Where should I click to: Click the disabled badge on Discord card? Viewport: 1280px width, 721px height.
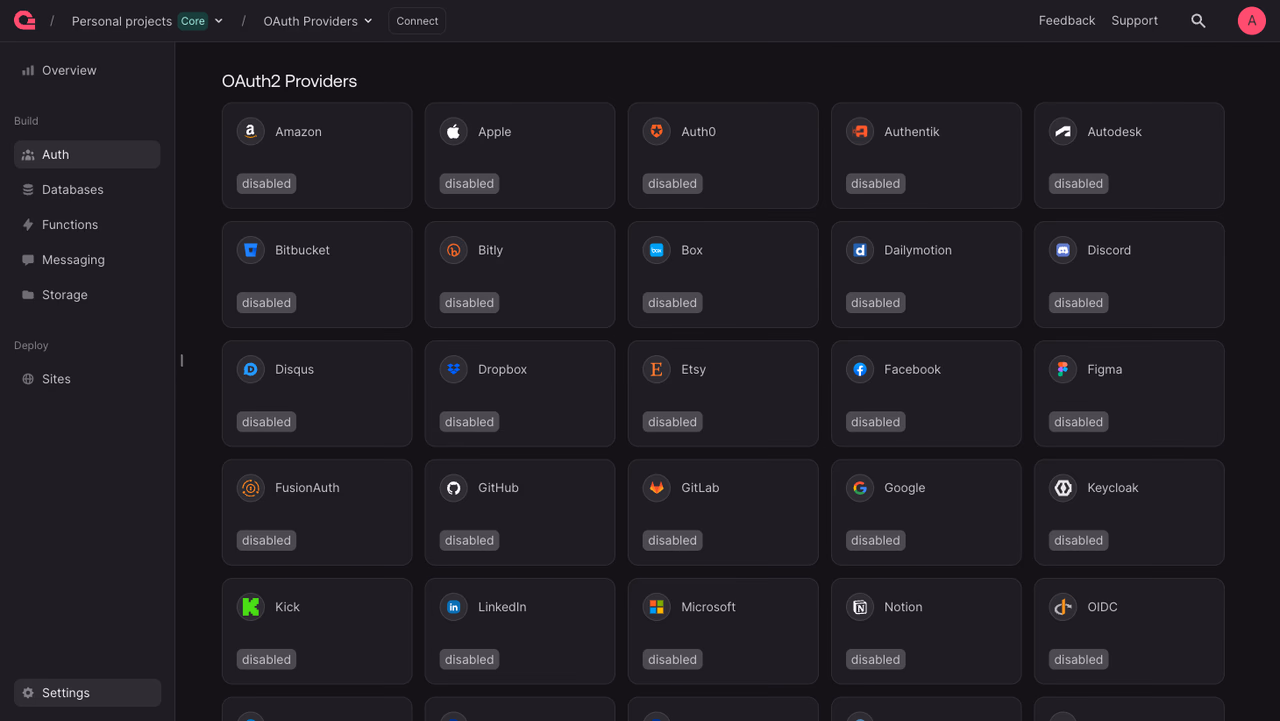tap(1078, 302)
